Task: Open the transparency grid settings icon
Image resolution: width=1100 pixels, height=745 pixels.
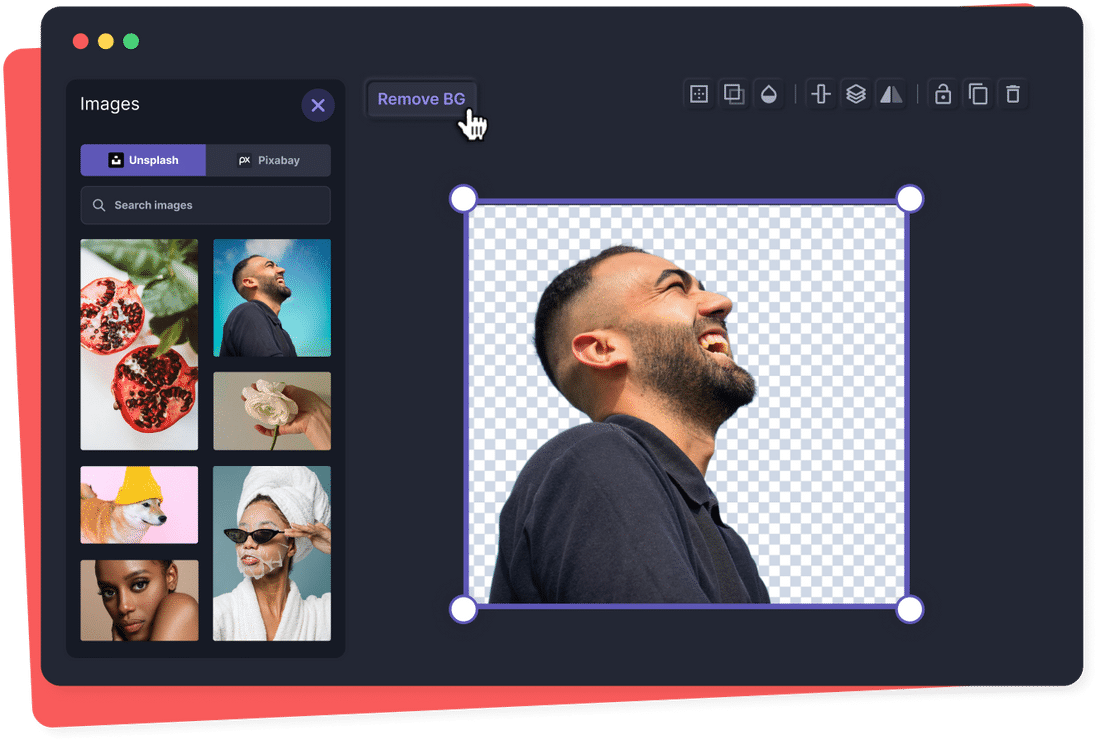Action: 698,93
